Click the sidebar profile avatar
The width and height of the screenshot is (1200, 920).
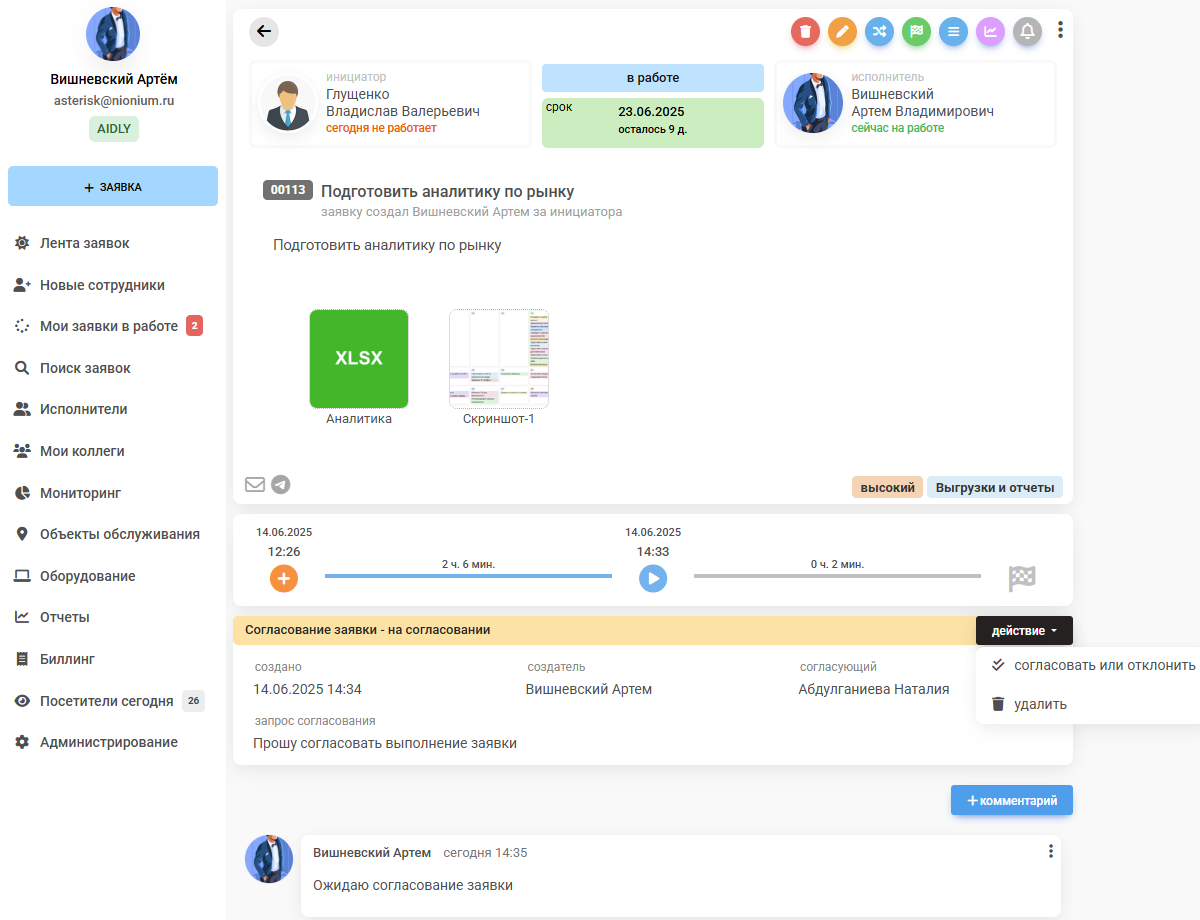[x=113, y=34]
